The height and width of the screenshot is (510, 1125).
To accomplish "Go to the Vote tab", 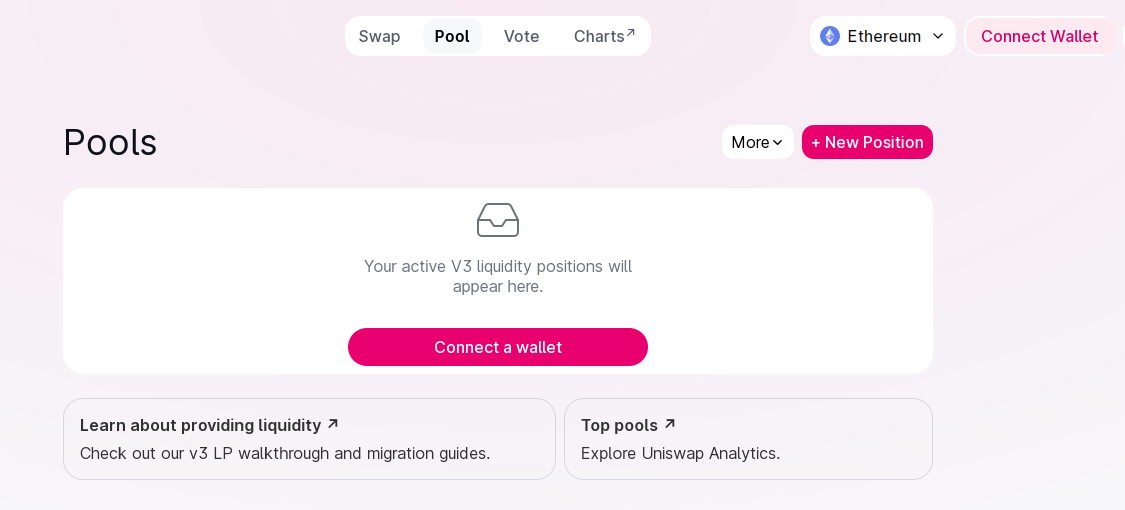I will [521, 36].
